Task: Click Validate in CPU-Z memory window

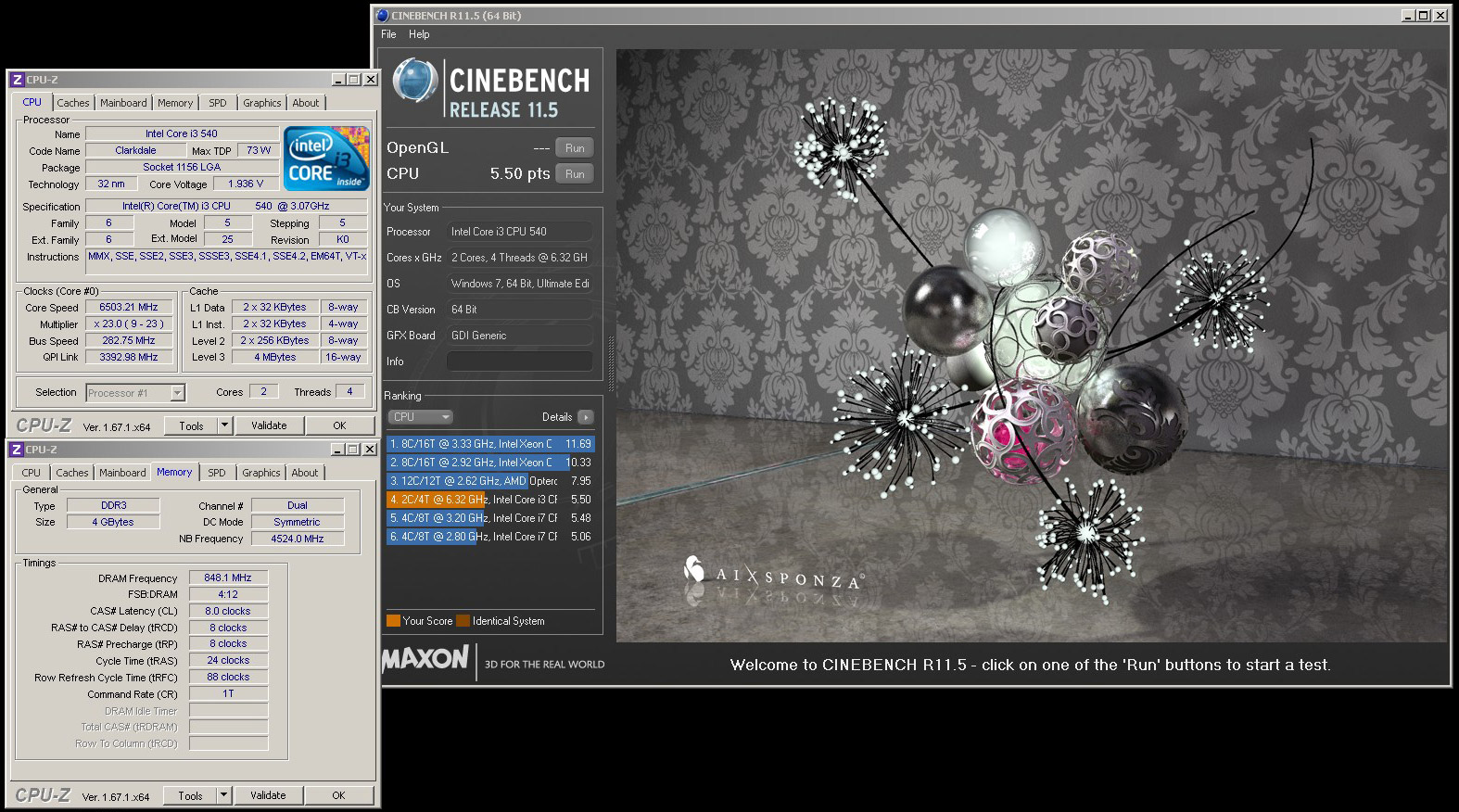Action: (x=268, y=796)
